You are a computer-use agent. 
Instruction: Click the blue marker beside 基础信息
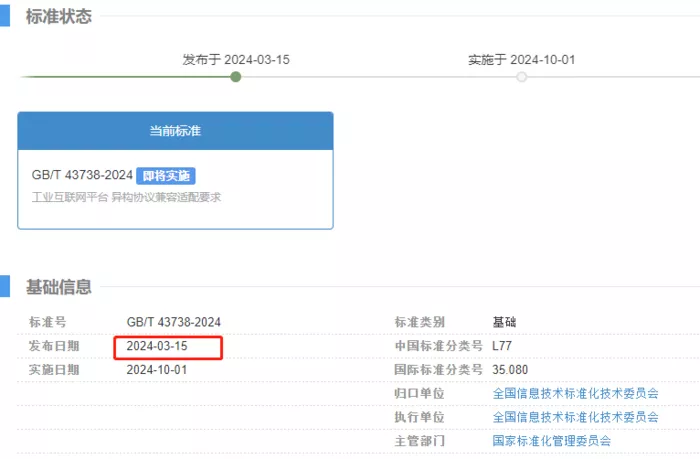(5, 286)
